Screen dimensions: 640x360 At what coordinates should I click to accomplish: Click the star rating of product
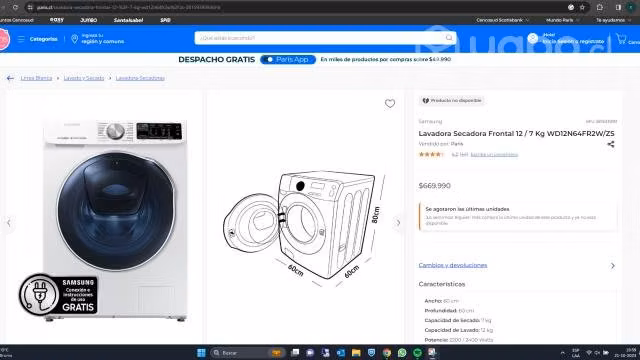coord(431,154)
